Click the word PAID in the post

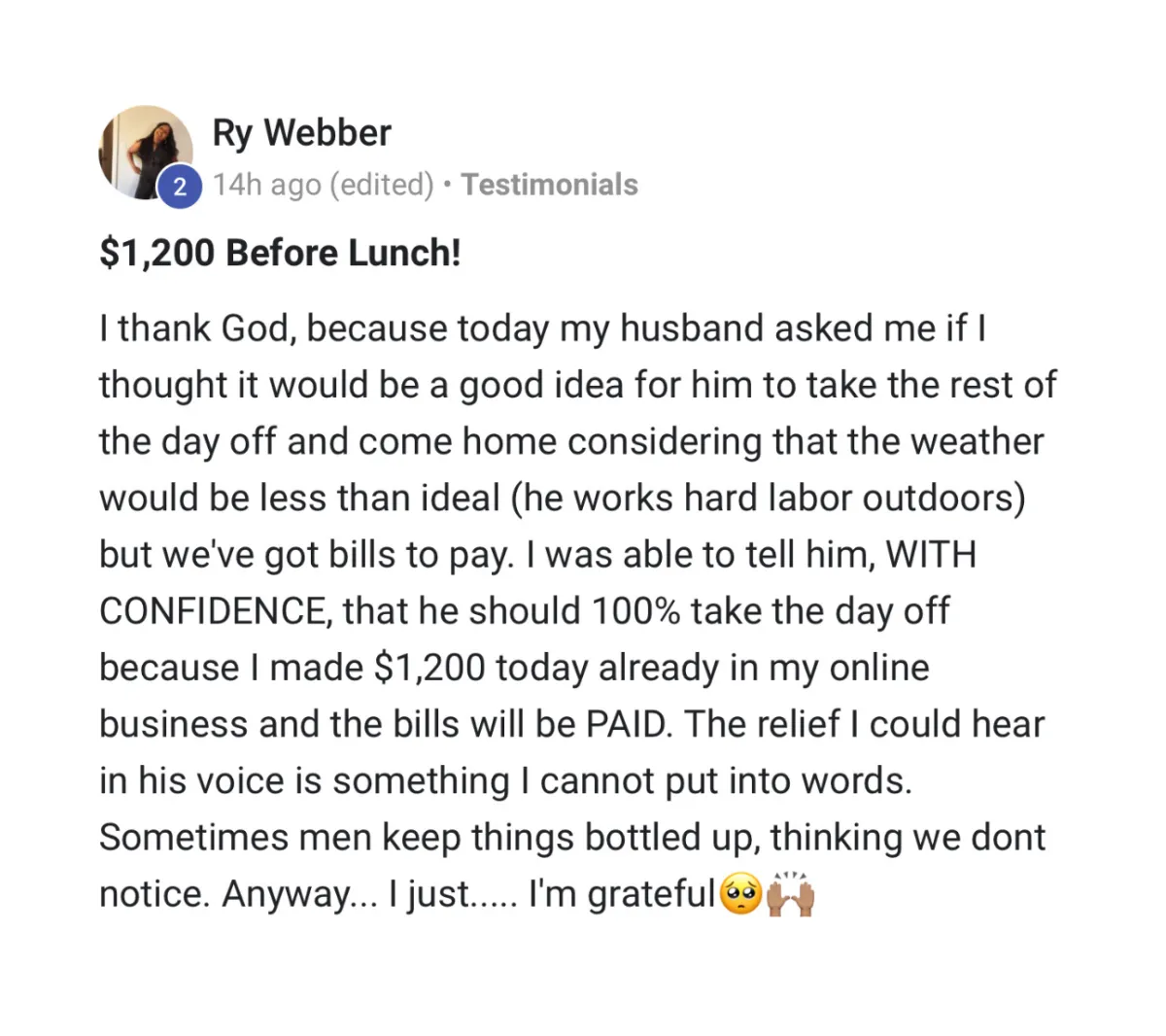(627, 724)
